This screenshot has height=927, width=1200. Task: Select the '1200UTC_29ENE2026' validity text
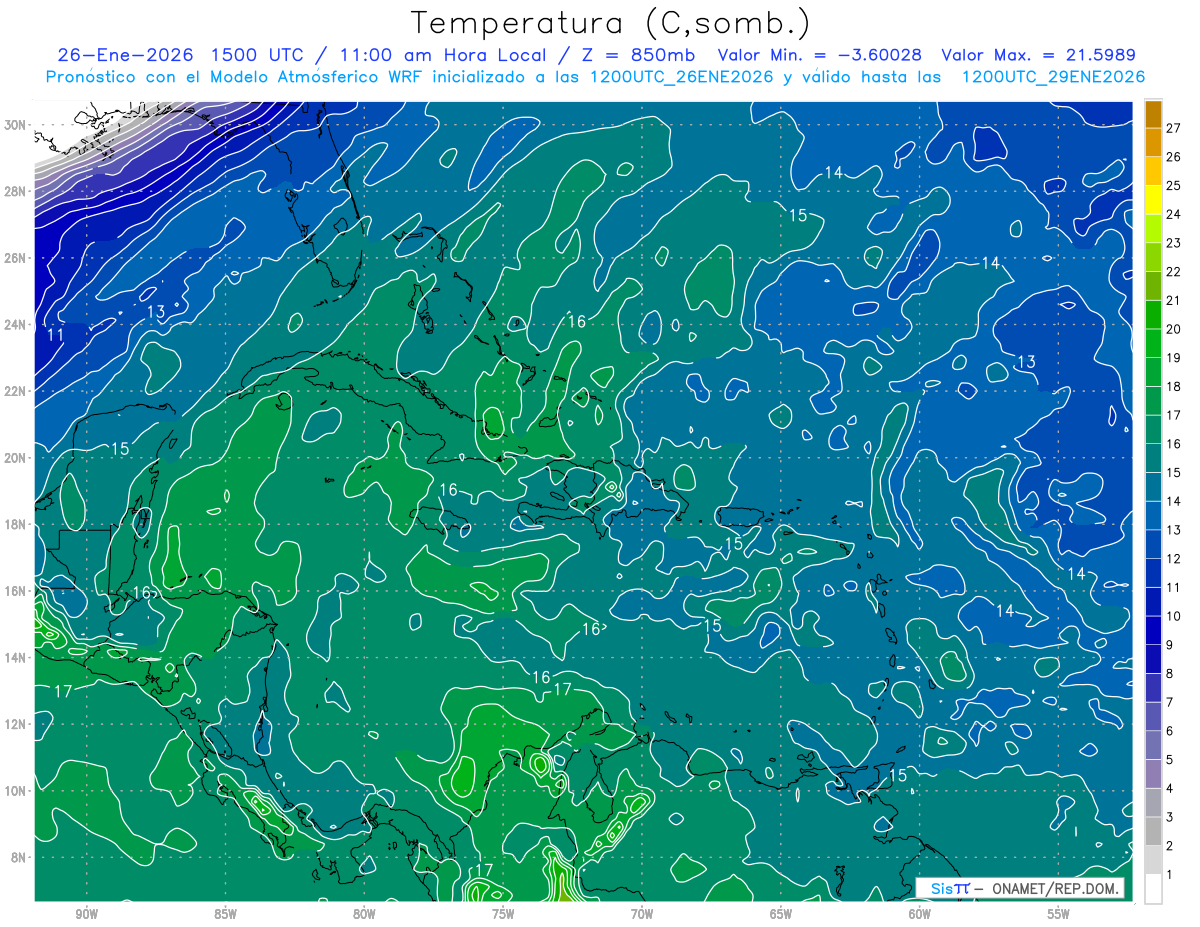[1052, 77]
